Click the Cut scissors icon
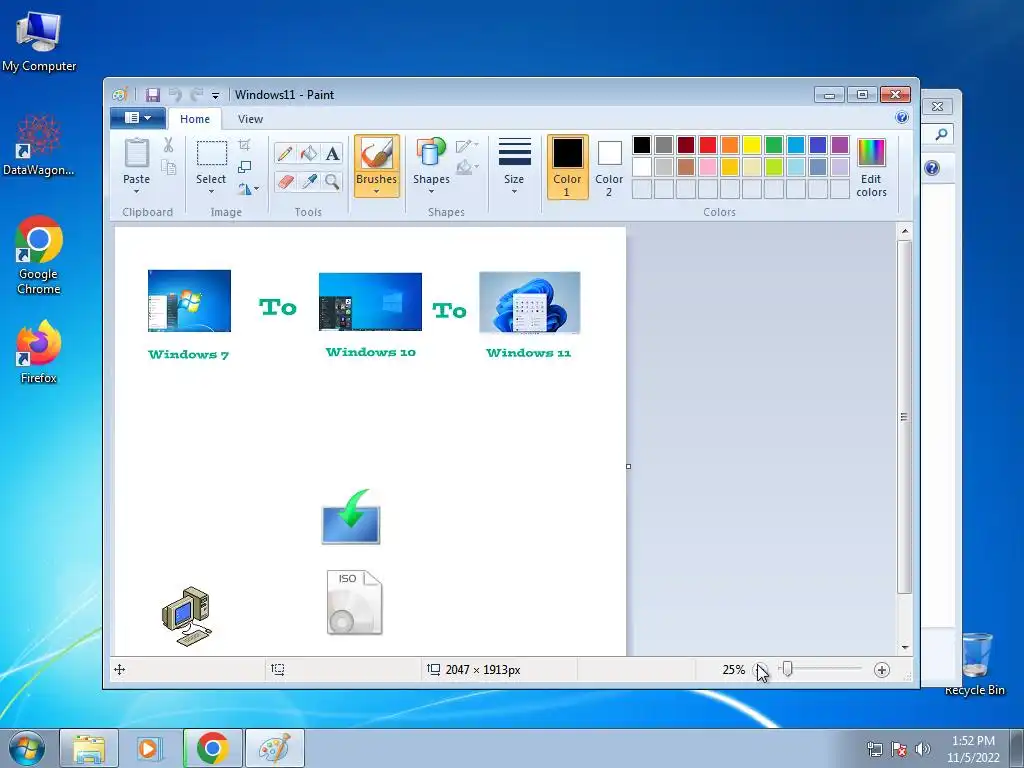This screenshot has height=768, width=1024. (168, 144)
